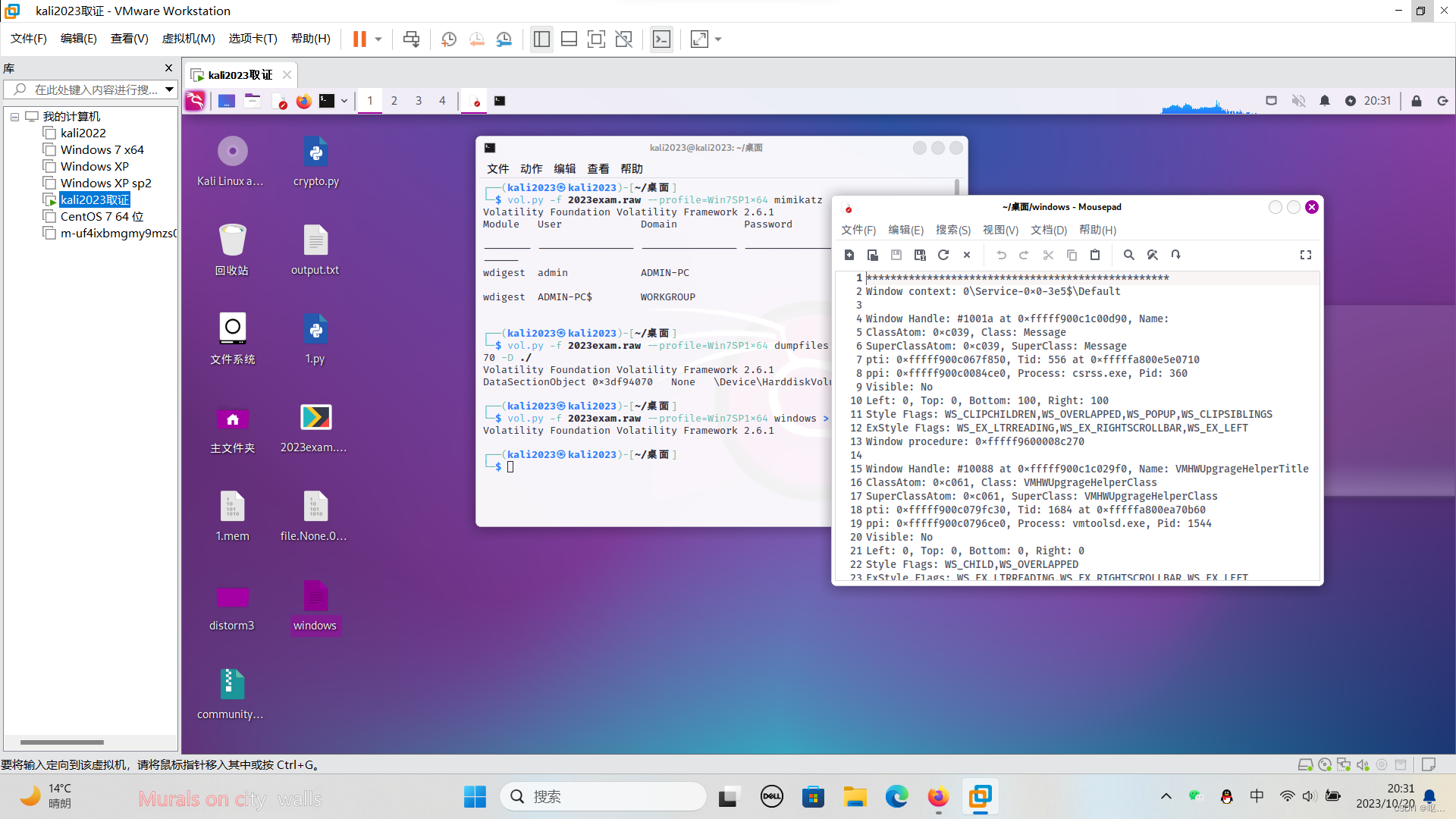Click the reload document icon in Mousepad
1456x819 pixels.
(x=943, y=255)
